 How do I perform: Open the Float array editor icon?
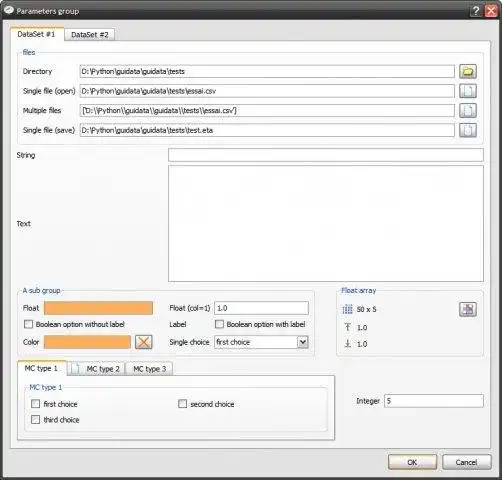468,309
